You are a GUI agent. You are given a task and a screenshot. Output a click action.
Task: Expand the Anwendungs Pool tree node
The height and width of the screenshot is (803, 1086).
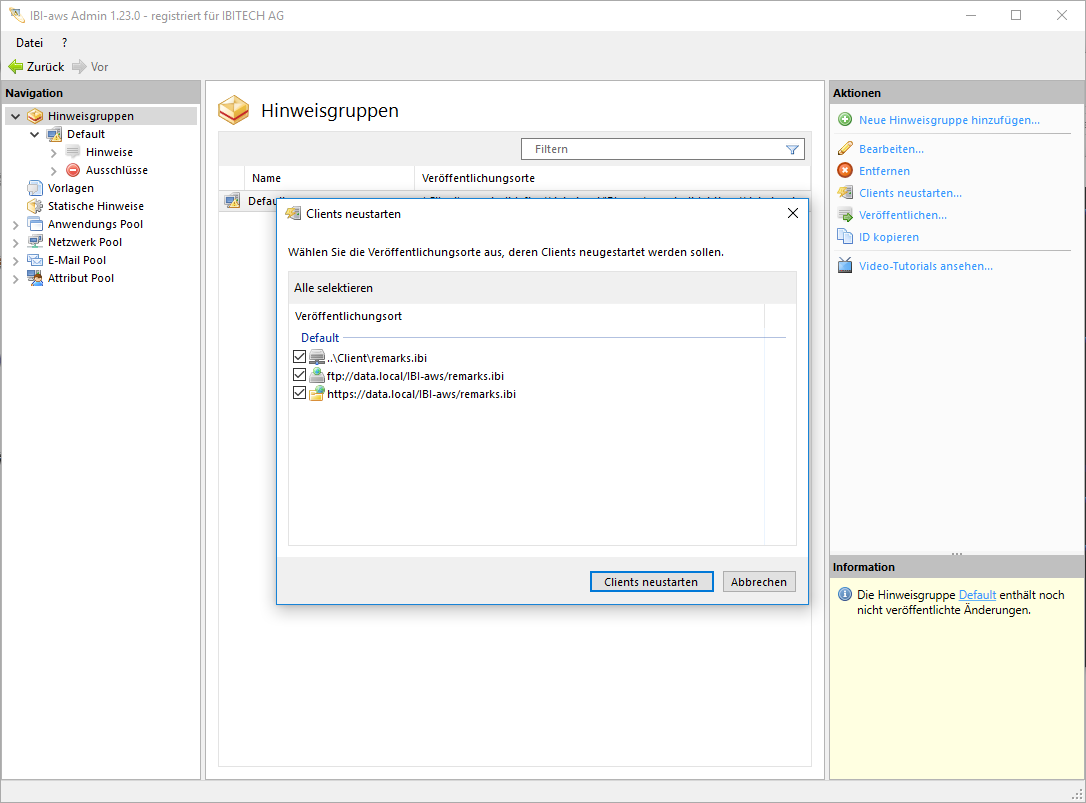[15, 225]
